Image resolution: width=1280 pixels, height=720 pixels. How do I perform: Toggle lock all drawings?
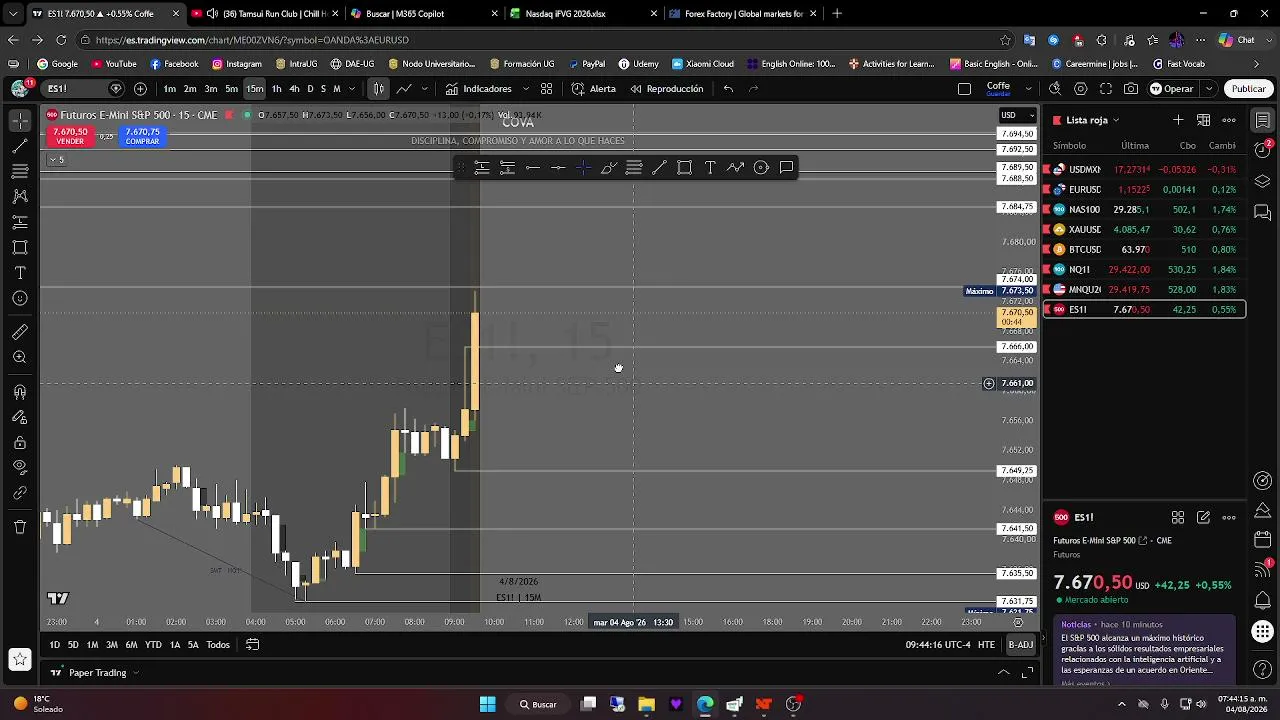tap(20, 442)
